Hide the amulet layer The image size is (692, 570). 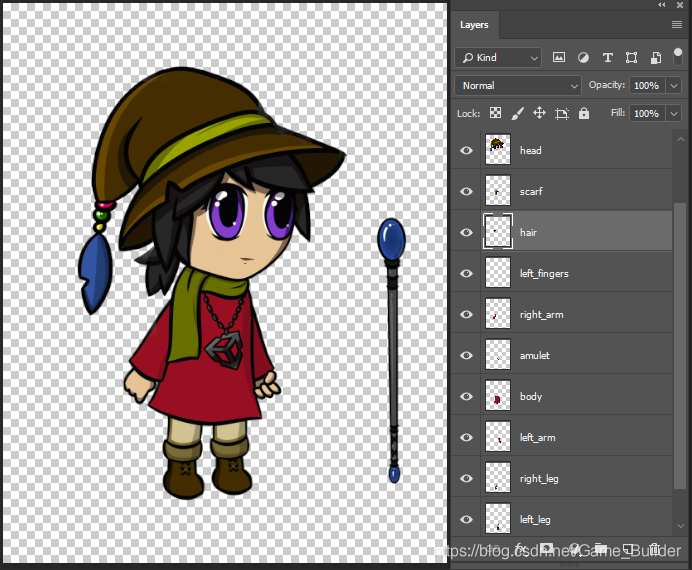[466, 356]
